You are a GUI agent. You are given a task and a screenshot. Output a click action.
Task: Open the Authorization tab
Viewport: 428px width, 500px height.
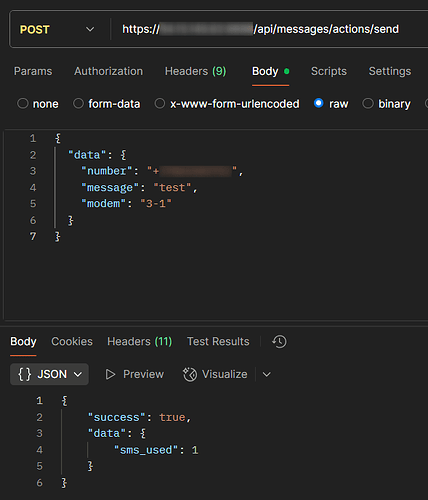point(108,71)
